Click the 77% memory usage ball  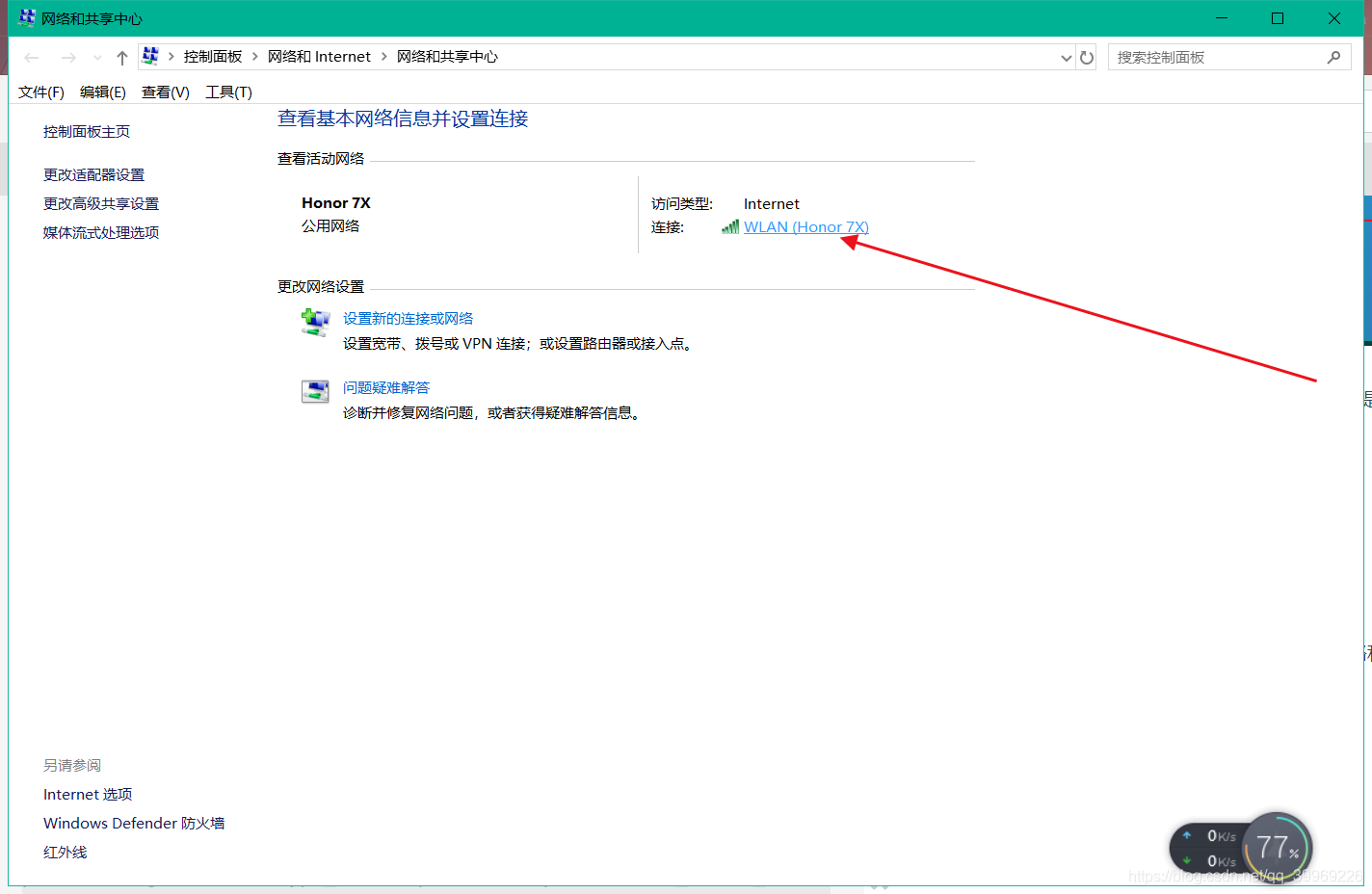[x=1277, y=848]
